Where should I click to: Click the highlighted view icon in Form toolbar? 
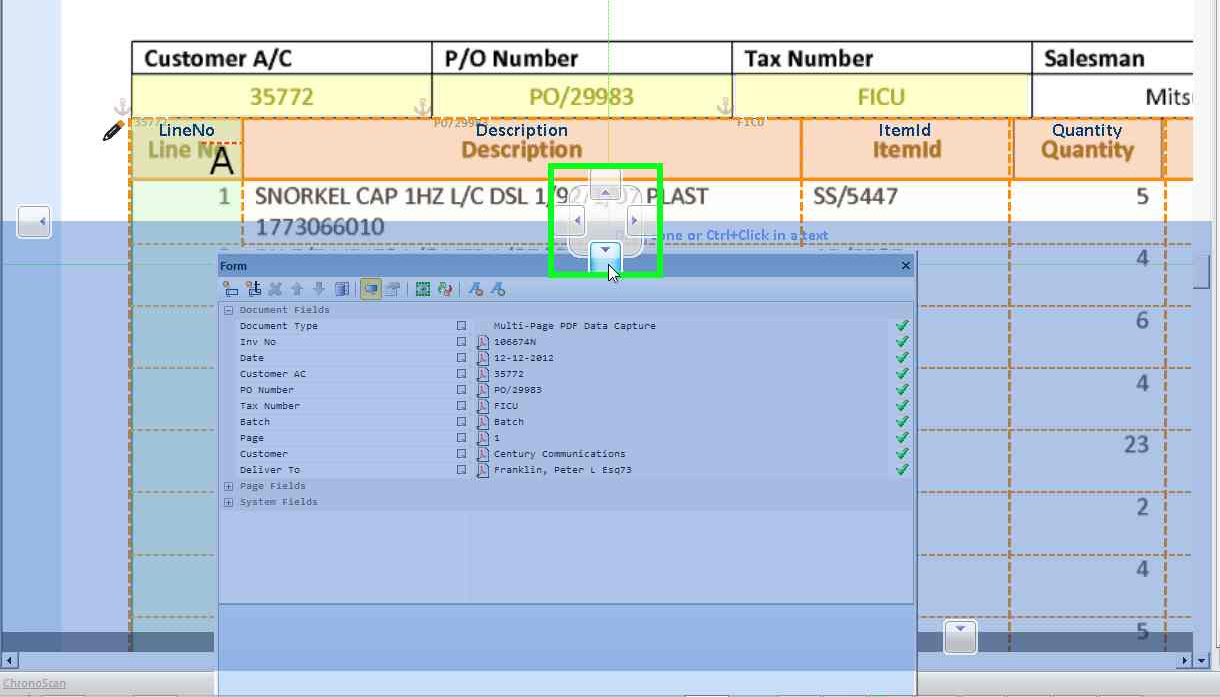(x=370, y=289)
